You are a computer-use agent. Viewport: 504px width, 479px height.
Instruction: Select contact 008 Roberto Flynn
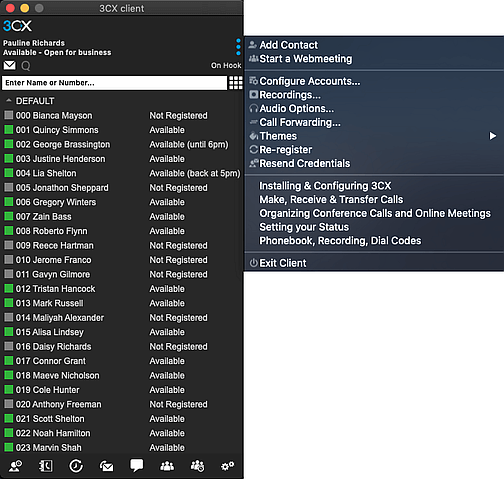122,231
